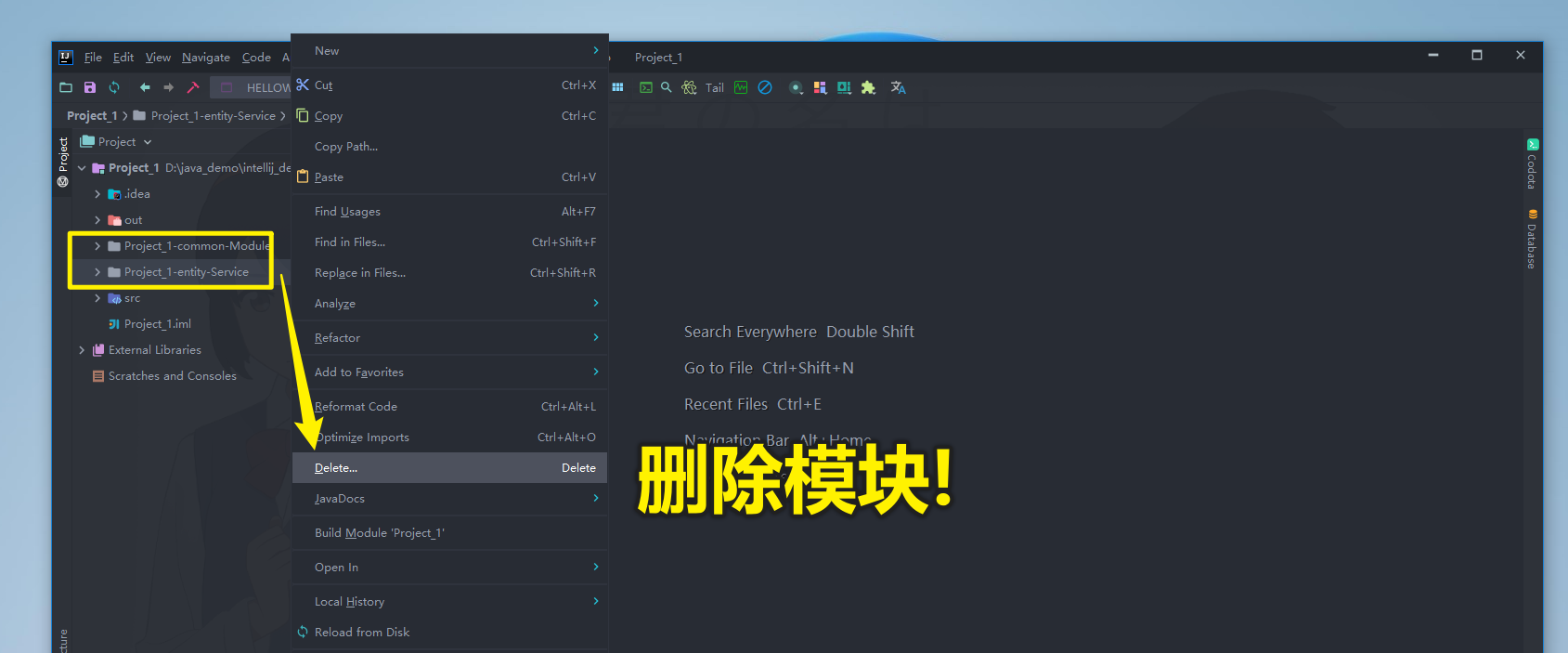Choose Build Module 'Project_1'
Viewport: 1568px width, 653px height.
[x=450, y=533]
